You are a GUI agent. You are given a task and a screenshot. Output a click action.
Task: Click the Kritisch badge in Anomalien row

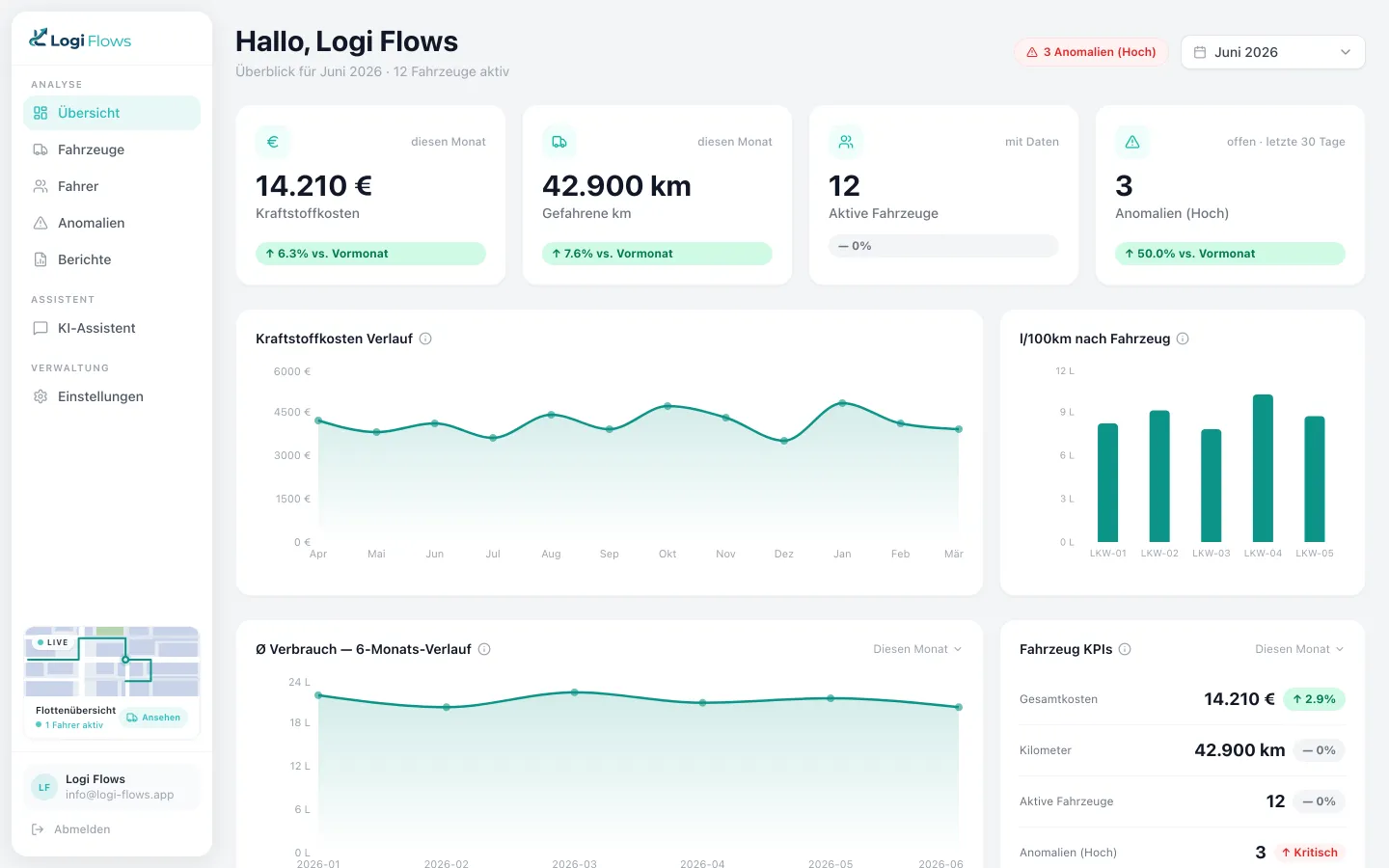tap(1309, 853)
